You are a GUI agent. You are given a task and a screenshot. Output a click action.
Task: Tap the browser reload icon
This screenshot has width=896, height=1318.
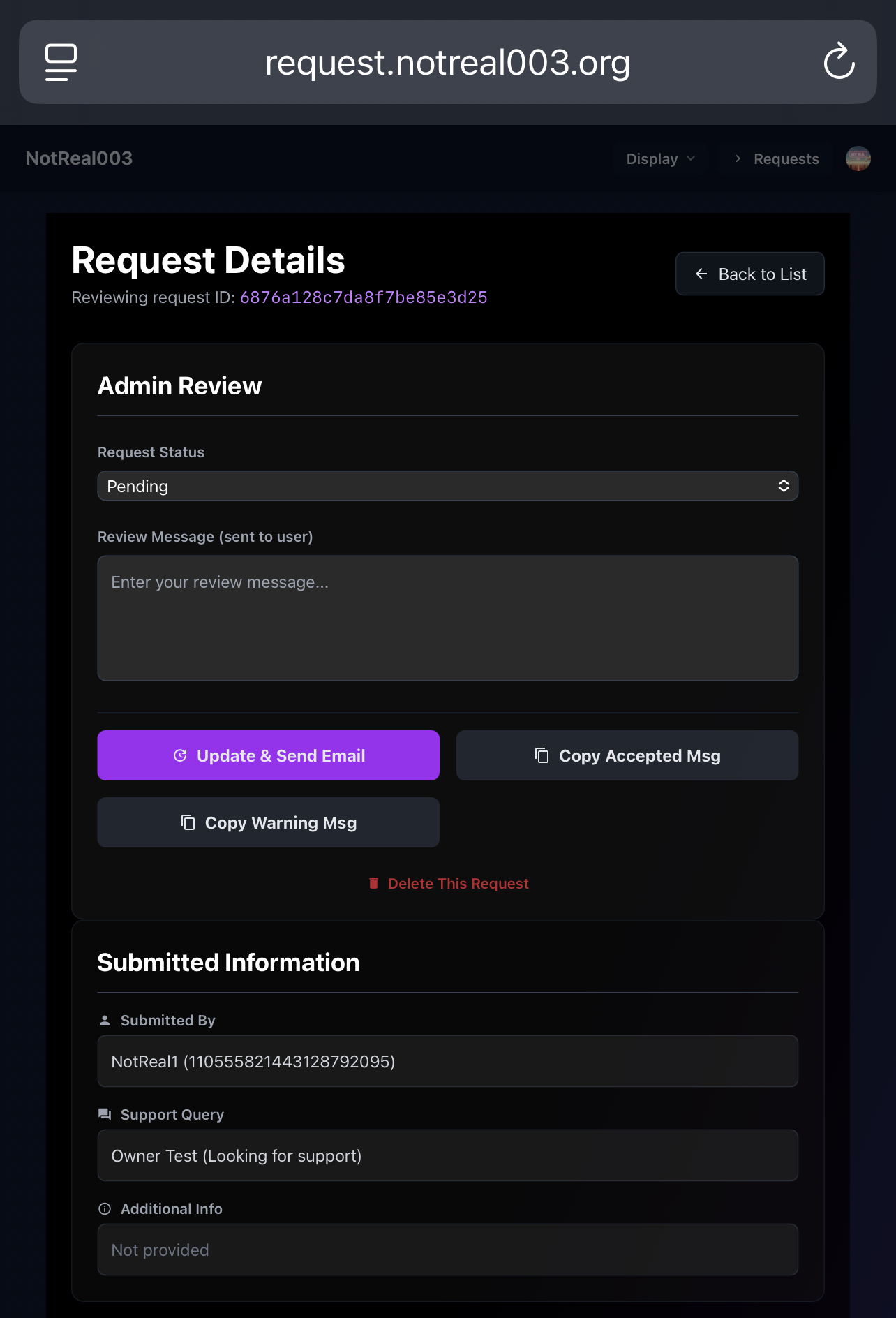pyautogui.click(x=839, y=61)
